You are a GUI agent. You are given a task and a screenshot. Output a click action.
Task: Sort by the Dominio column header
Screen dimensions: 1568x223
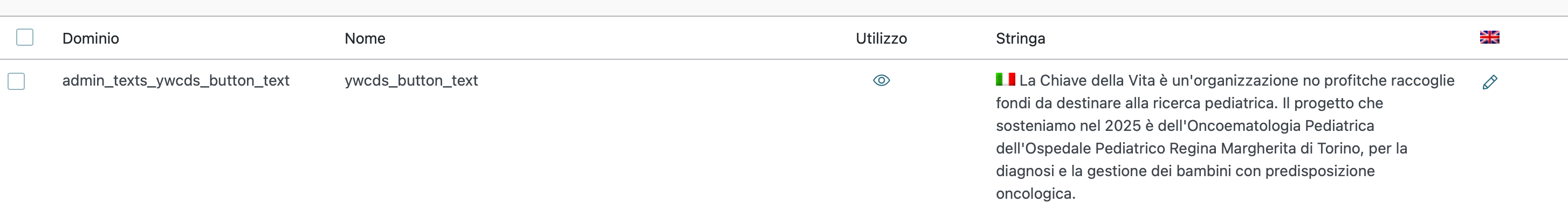coord(91,38)
